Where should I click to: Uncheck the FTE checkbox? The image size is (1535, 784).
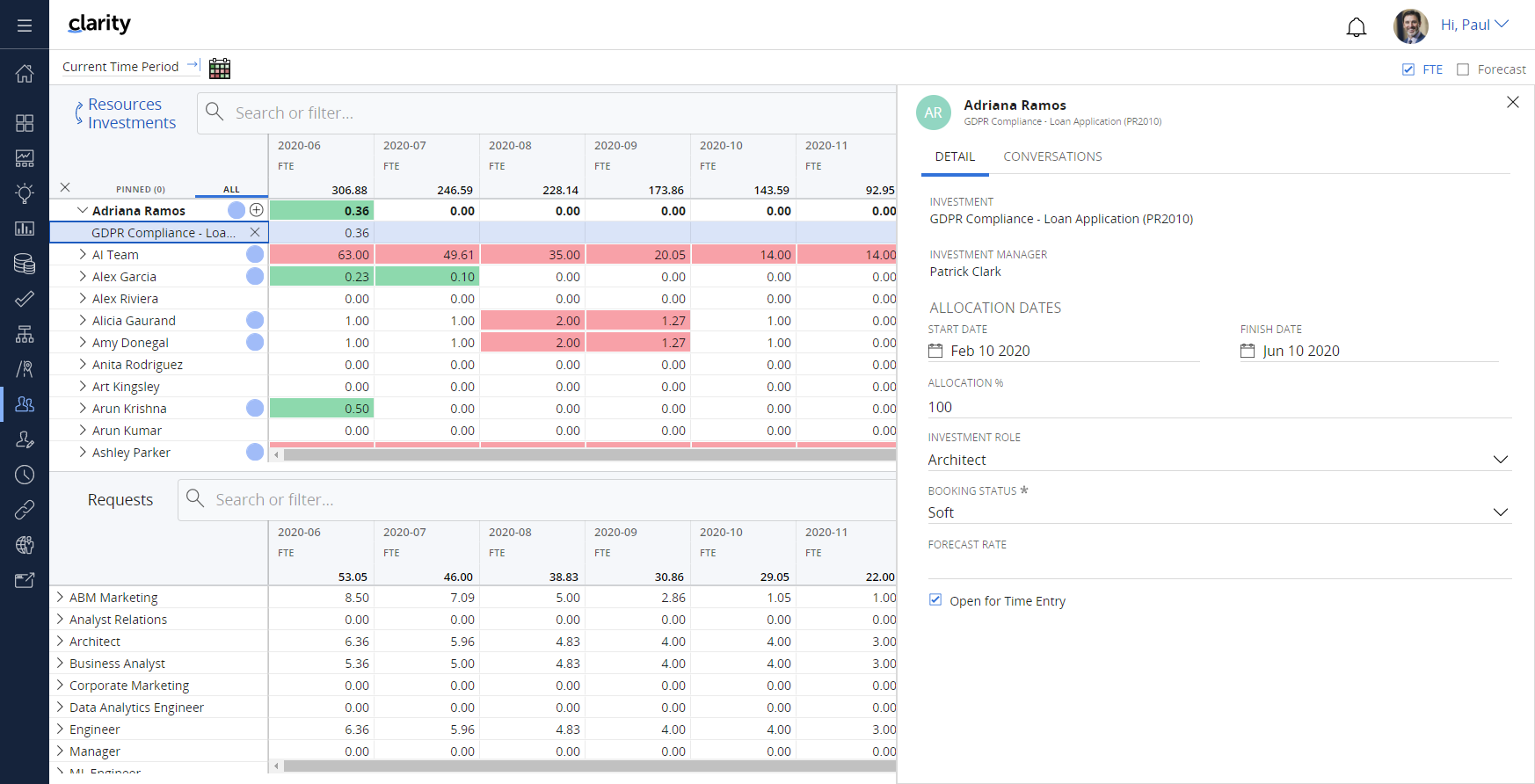(1408, 69)
